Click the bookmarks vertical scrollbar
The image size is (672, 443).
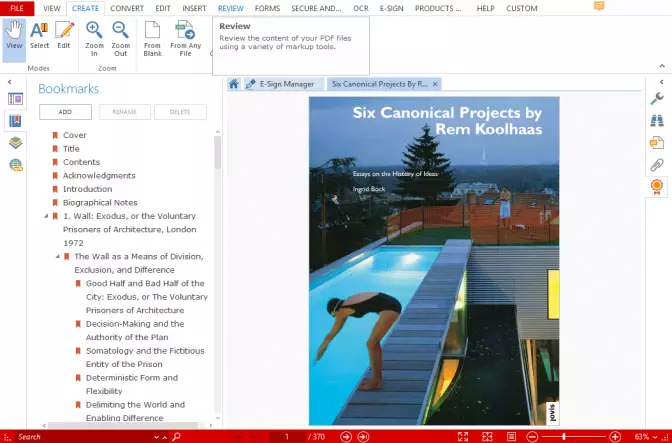[218, 153]
